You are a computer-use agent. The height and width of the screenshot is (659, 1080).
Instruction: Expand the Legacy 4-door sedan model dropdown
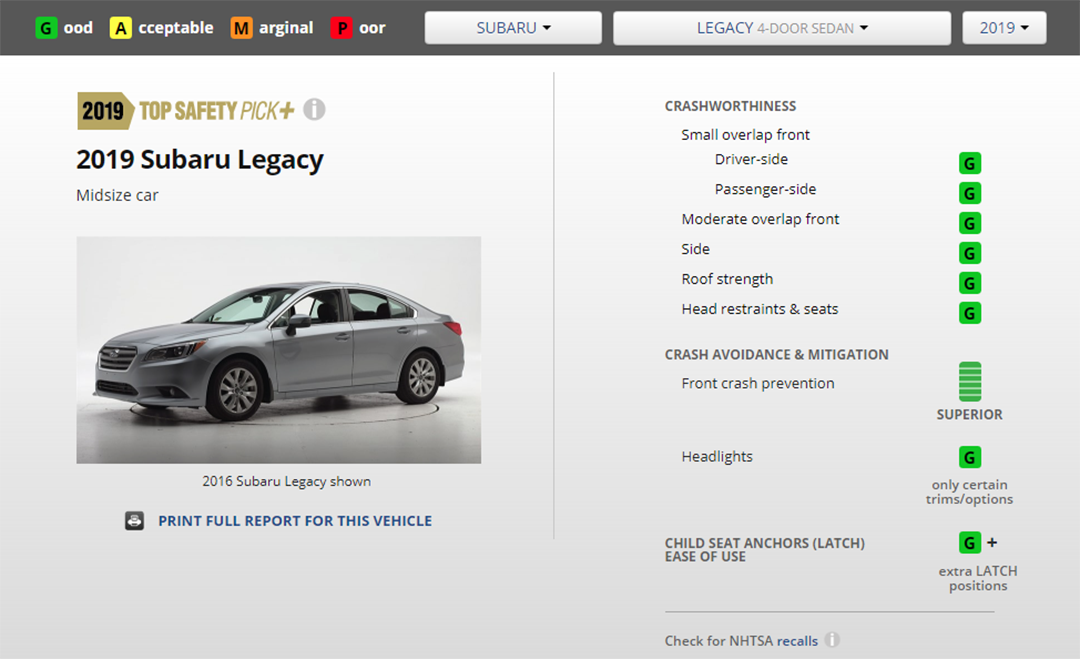pyautogui.click(x=781, y=28)
